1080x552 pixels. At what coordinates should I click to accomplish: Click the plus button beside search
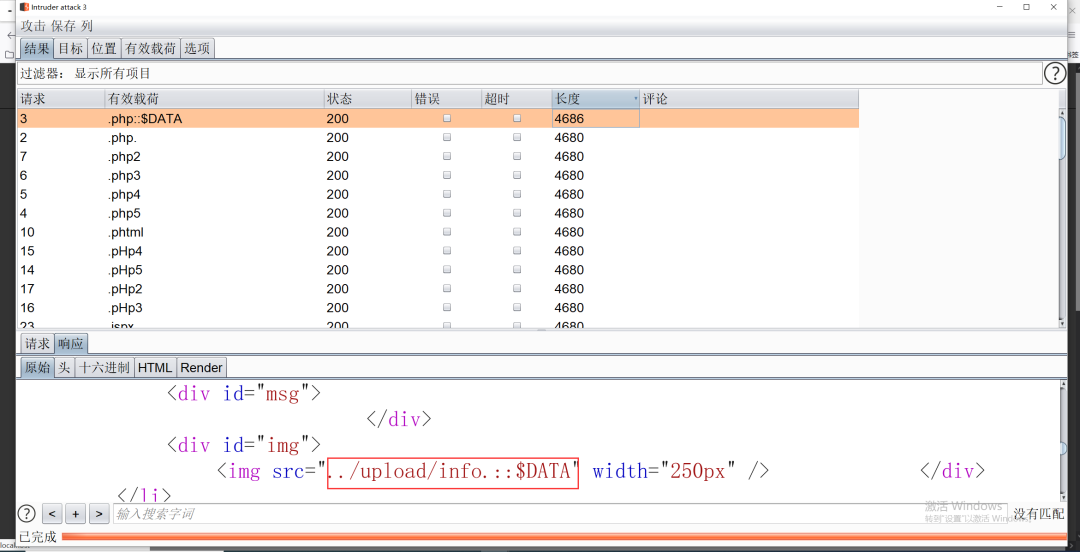pyautogui.click(x=76, y=514)
